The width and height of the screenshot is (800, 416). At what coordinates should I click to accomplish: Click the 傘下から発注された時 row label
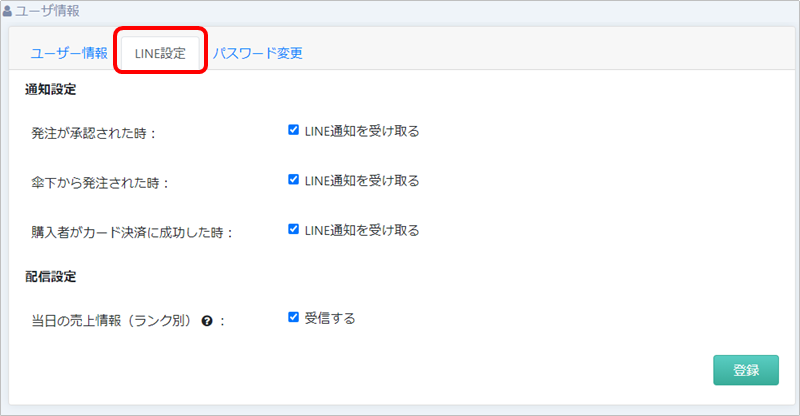click(x=101, y=183)
